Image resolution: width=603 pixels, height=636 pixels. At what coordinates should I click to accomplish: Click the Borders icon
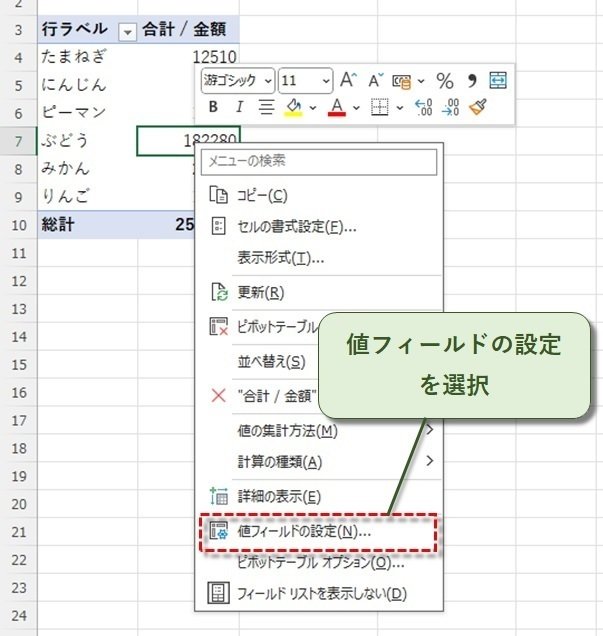pos(380,107)
